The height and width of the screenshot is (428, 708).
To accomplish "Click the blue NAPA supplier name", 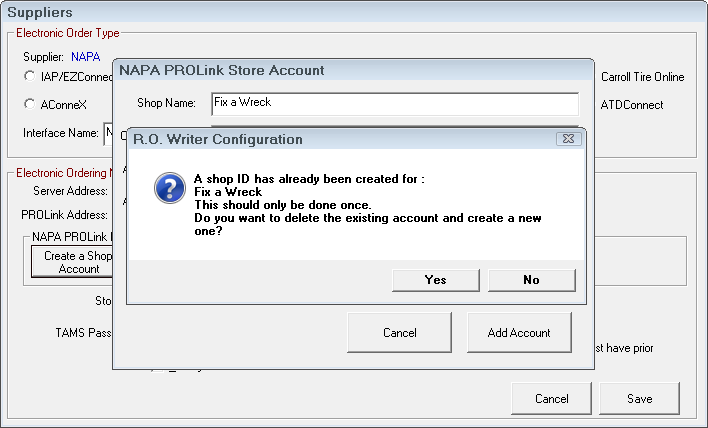I will 85,57.
